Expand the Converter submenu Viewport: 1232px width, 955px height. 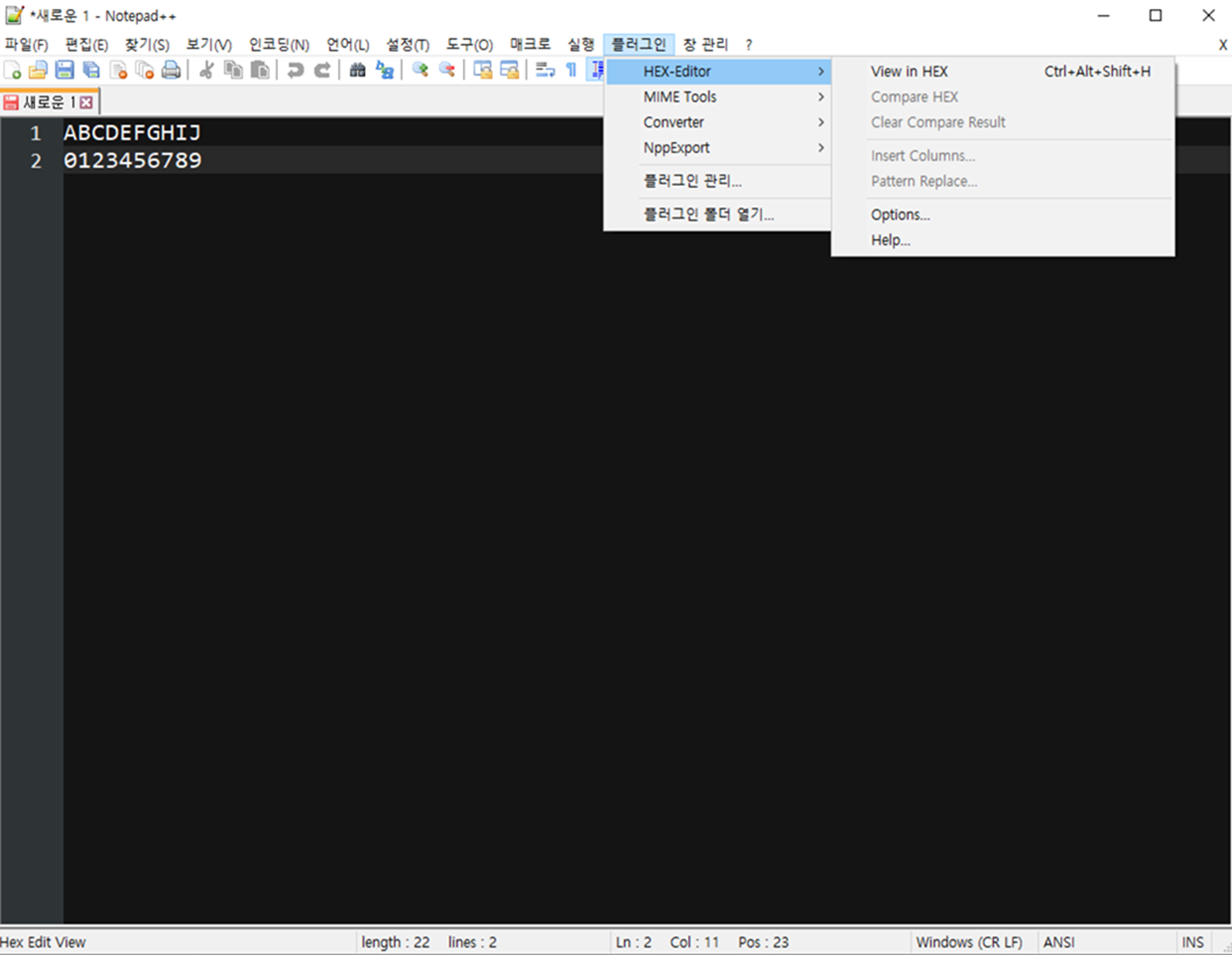tap(718, 122)
